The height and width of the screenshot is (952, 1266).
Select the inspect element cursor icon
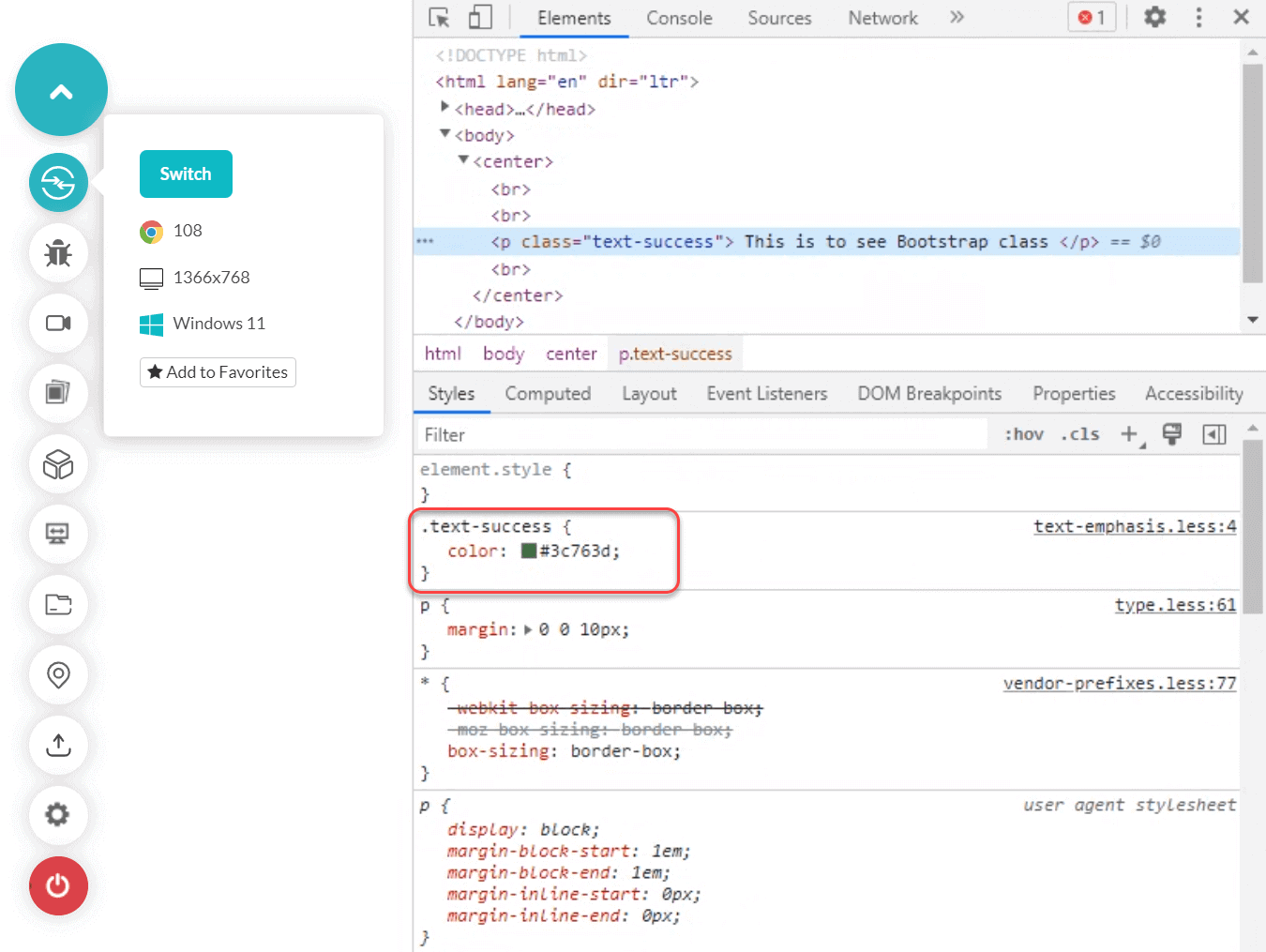coord(437,17)
